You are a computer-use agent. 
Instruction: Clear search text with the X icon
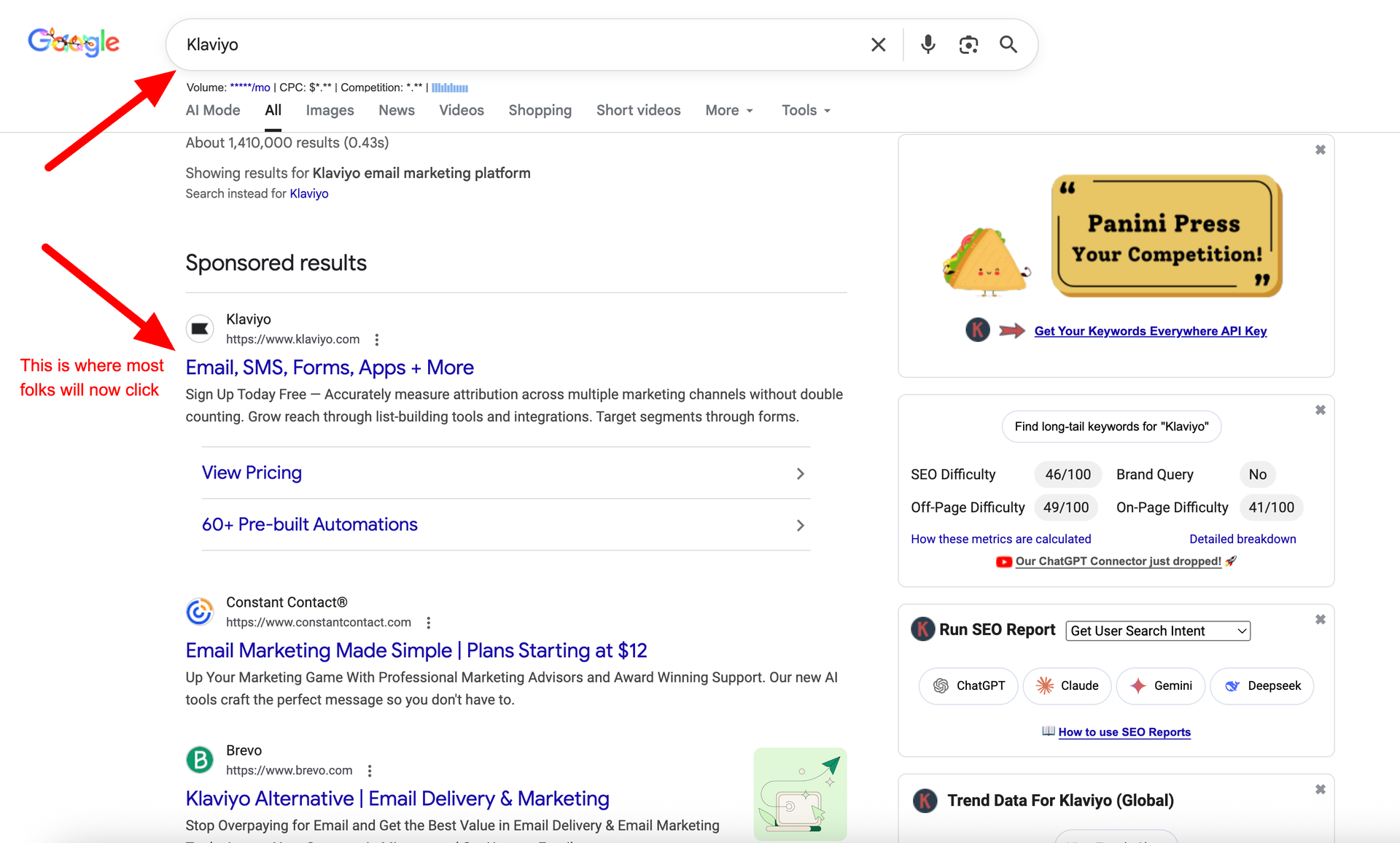point(878,44)
